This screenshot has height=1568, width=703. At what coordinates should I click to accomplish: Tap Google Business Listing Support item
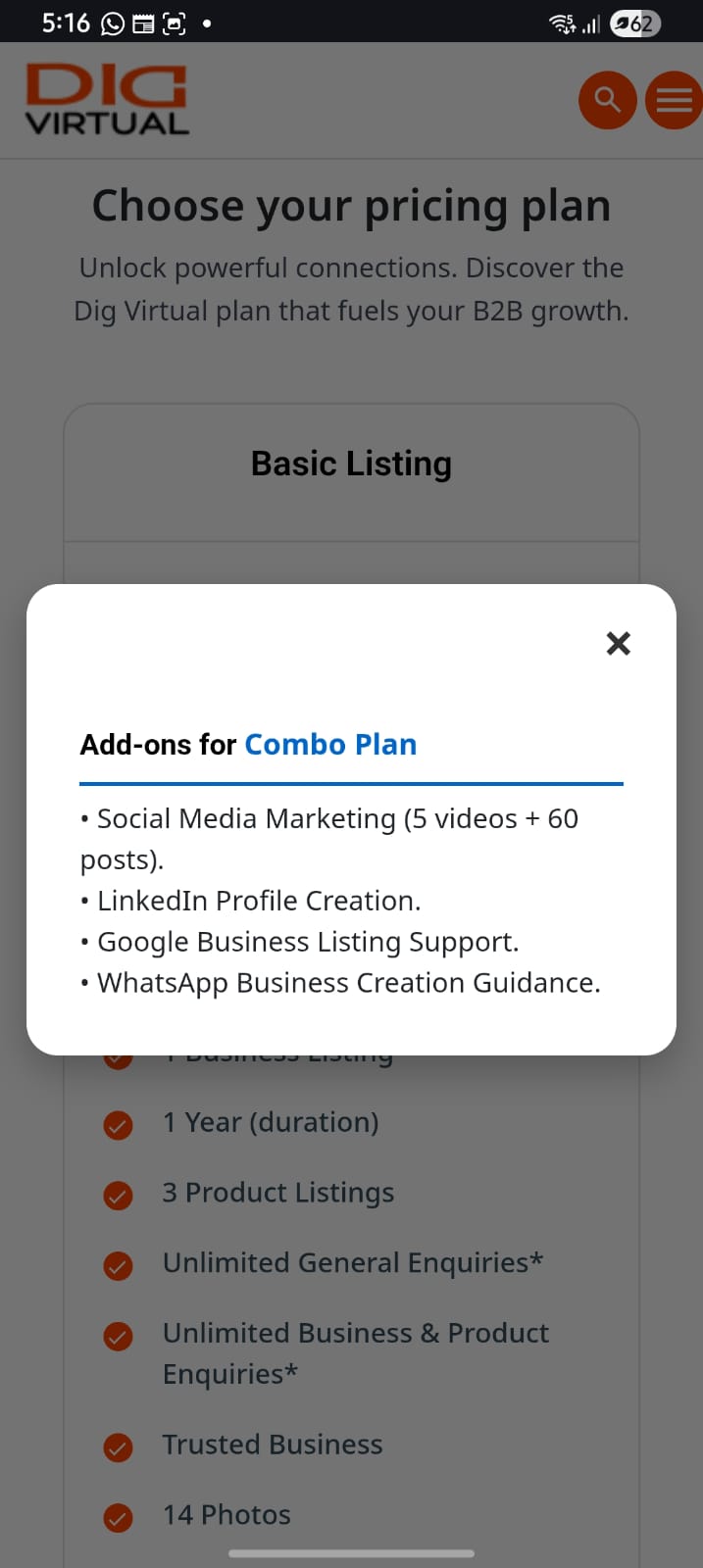308,942
